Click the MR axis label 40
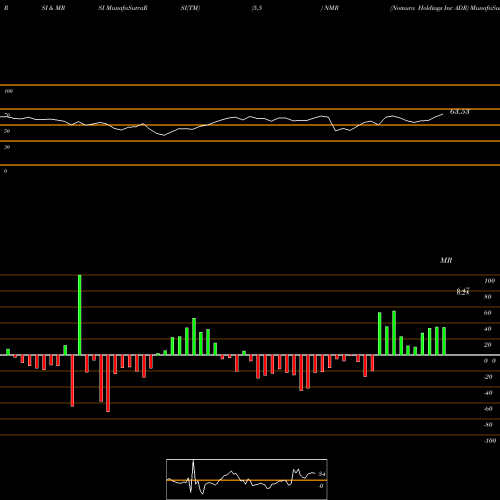 tap(488, 329)
